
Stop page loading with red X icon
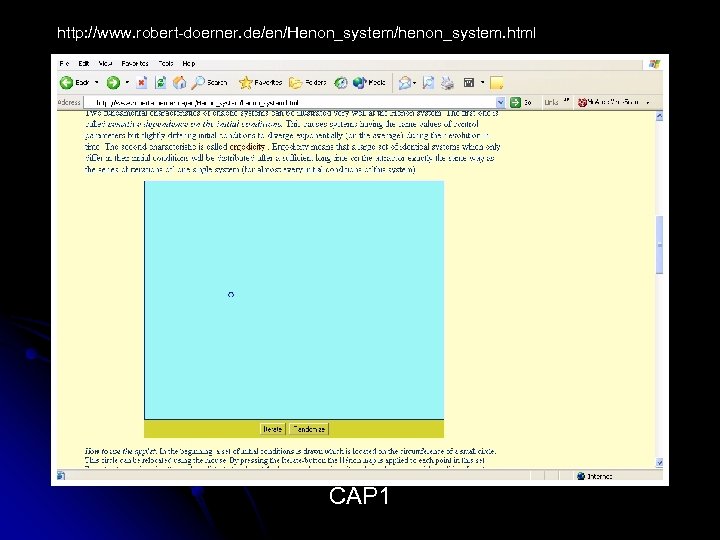coord(142,83)
